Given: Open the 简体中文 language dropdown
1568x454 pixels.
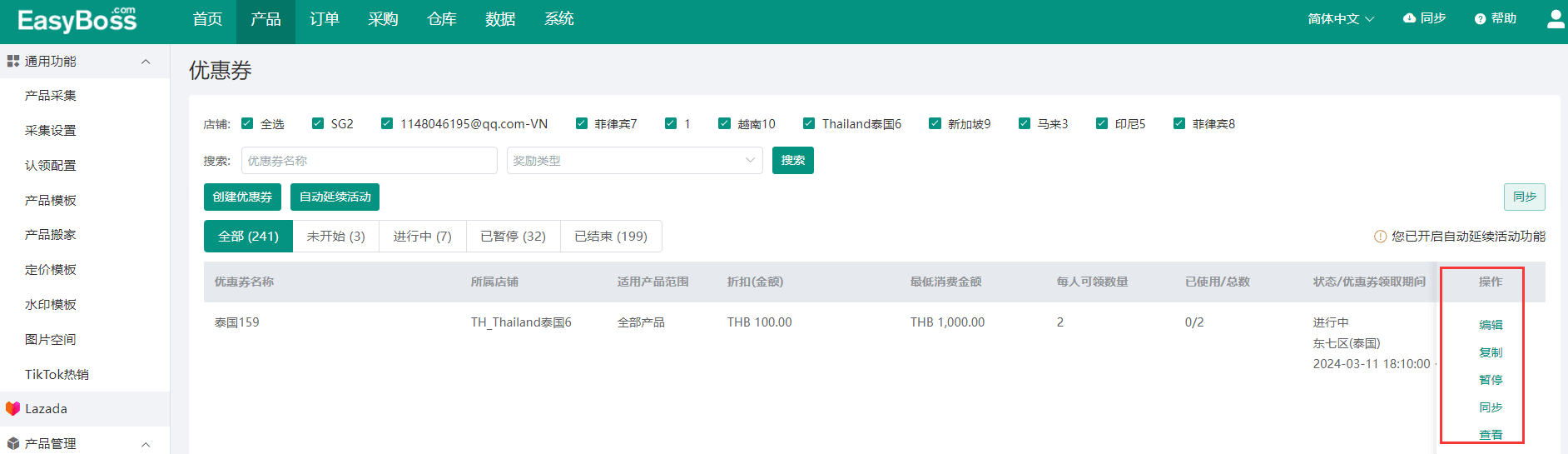Looking at the screenshot, I should point(1340,19).
